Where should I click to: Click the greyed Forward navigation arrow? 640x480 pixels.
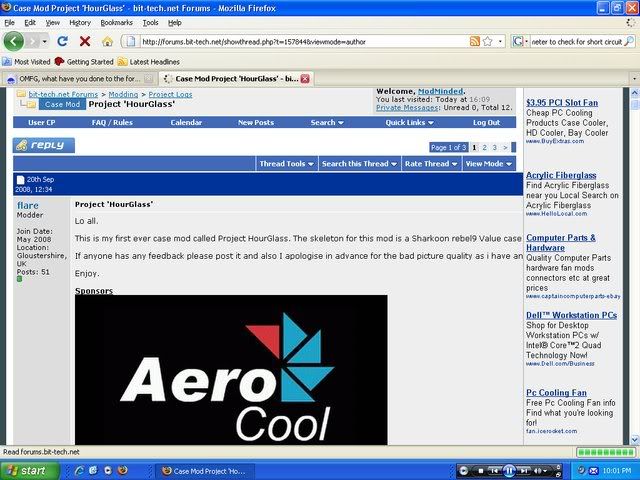click(x=33, y=41)
